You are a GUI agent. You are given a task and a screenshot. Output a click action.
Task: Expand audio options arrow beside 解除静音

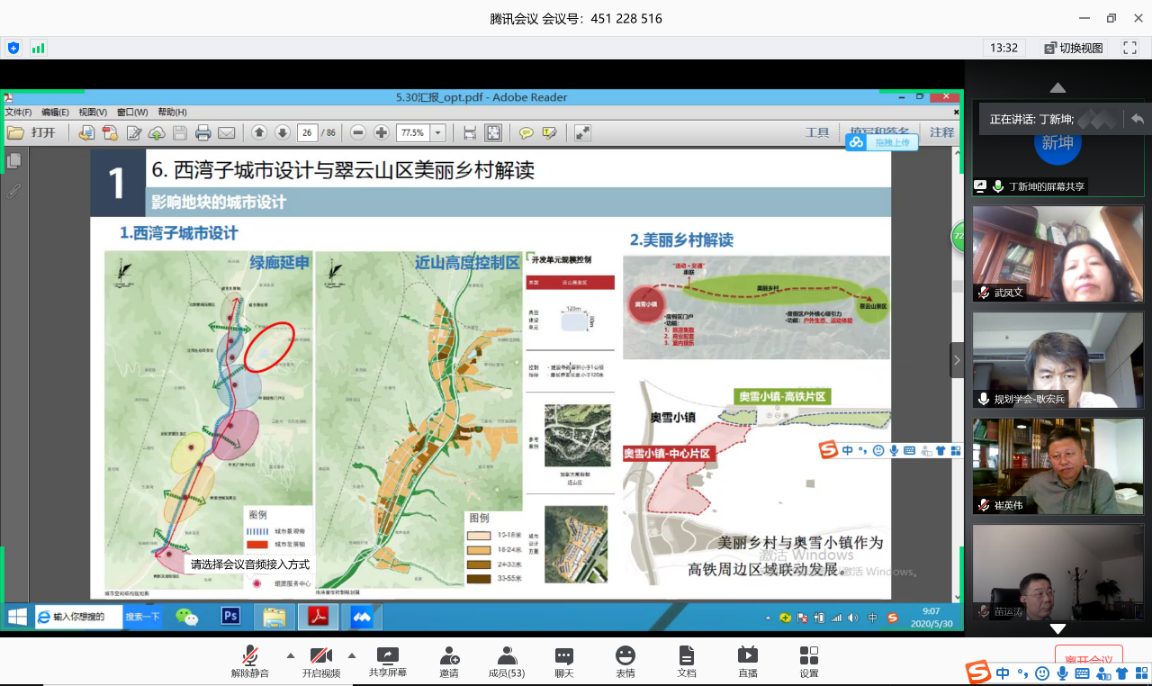290,656
